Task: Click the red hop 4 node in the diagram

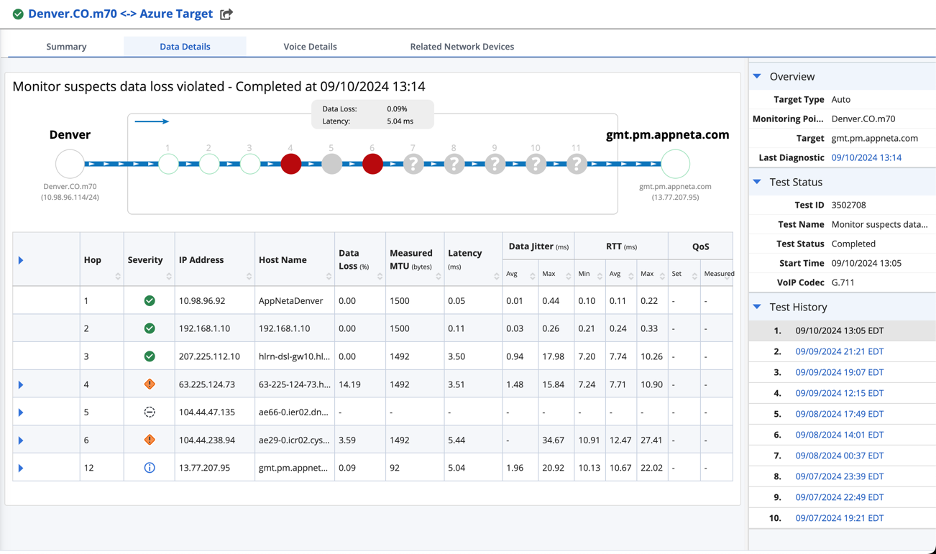Action: [x=291, y=163]
